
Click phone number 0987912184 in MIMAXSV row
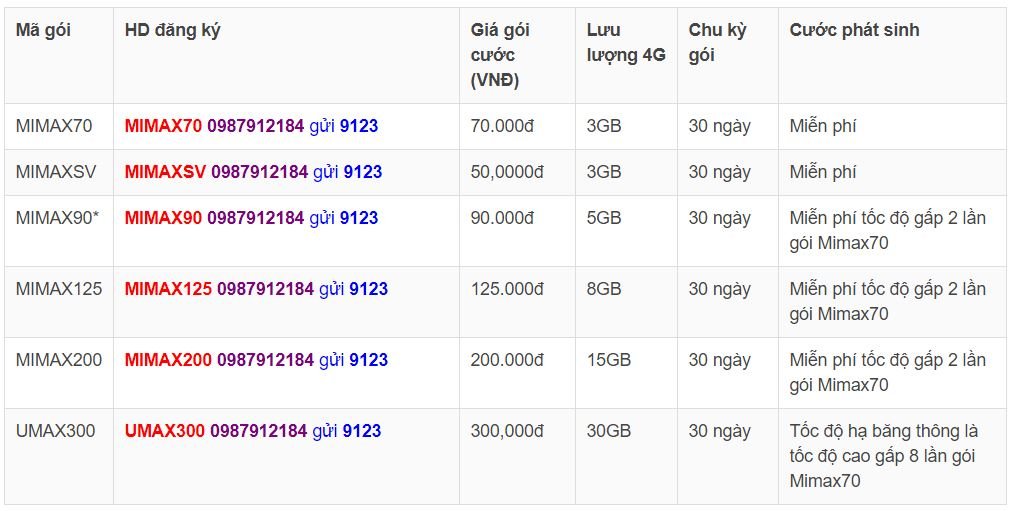click(x=260, y=172)
